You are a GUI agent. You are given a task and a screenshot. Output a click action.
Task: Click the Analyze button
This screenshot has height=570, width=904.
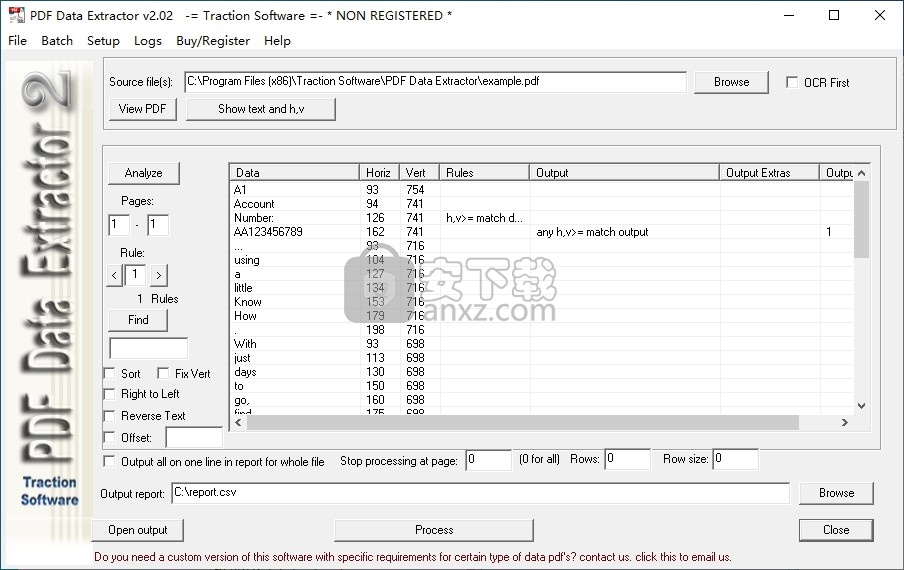click(144, 173)
